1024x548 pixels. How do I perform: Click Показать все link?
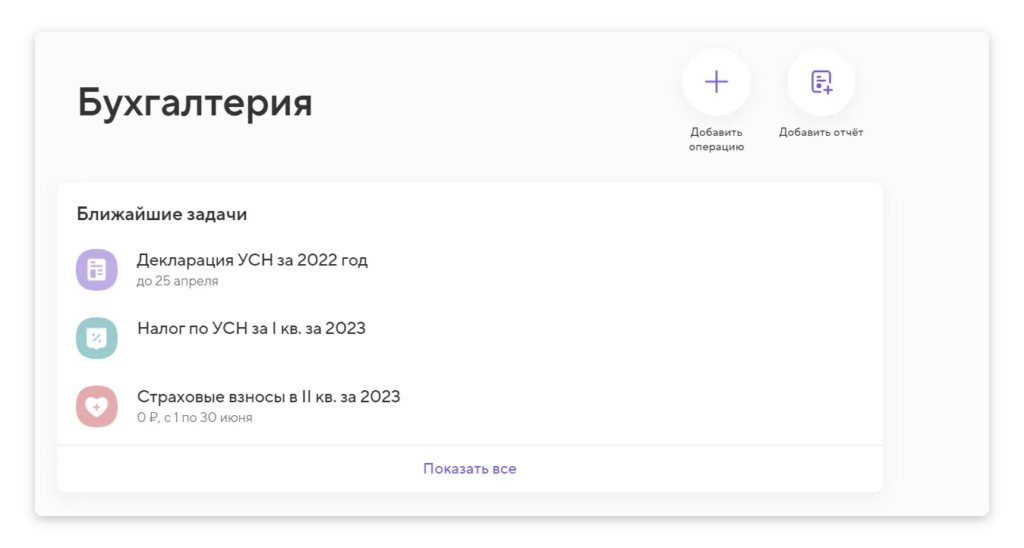click(470, 468)
